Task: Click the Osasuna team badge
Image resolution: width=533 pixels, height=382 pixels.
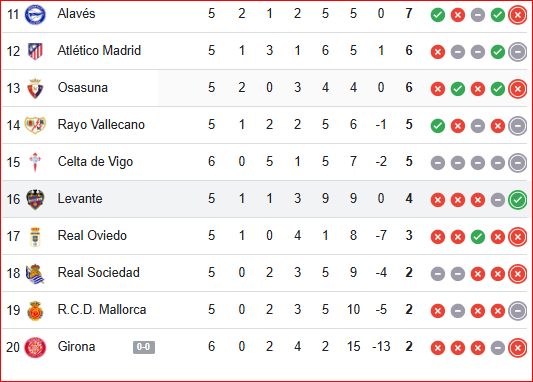Action: [x=35, y=88]
